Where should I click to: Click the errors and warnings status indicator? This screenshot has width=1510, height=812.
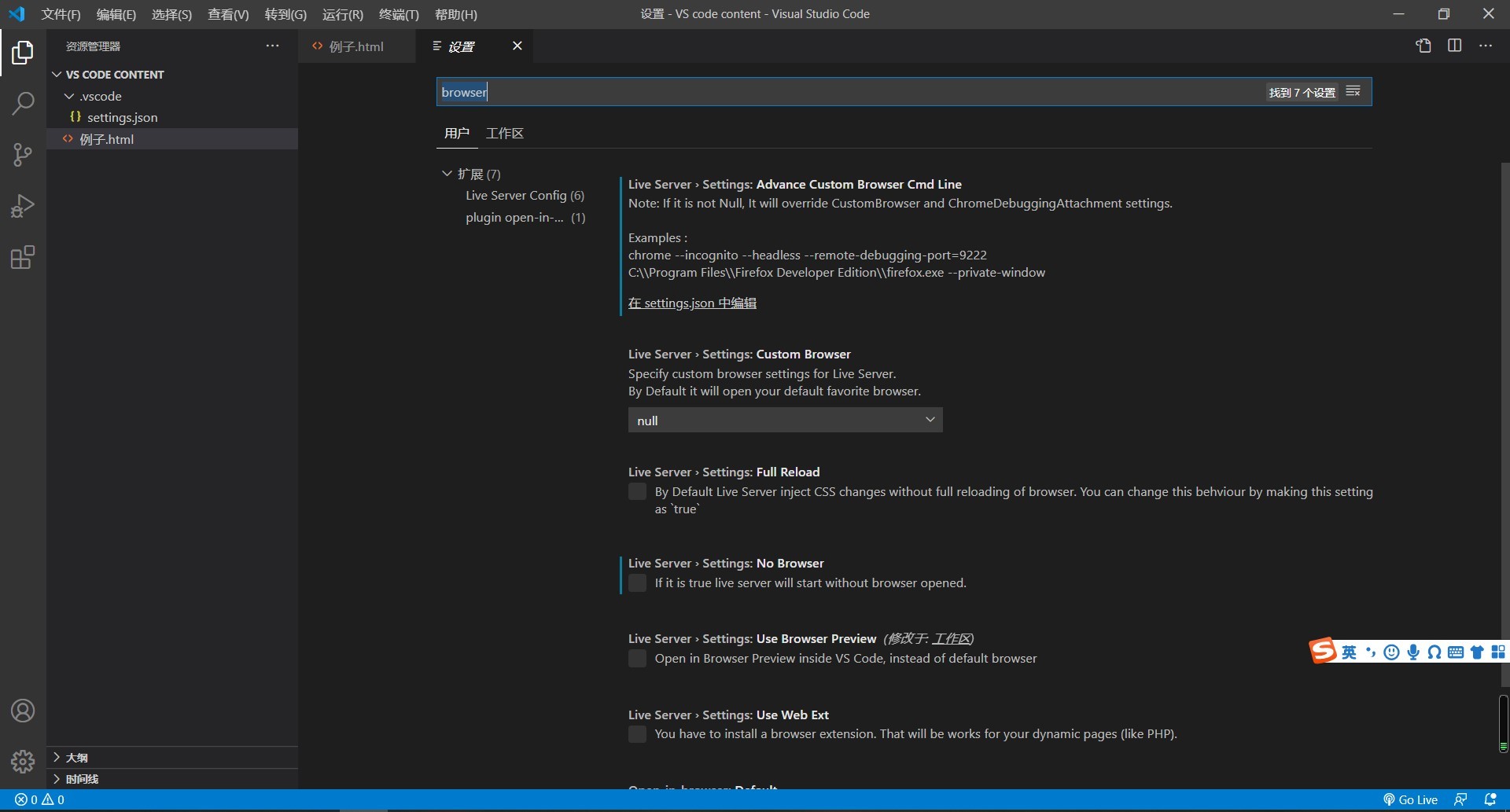pyautogui.click(x=39, y=799)
